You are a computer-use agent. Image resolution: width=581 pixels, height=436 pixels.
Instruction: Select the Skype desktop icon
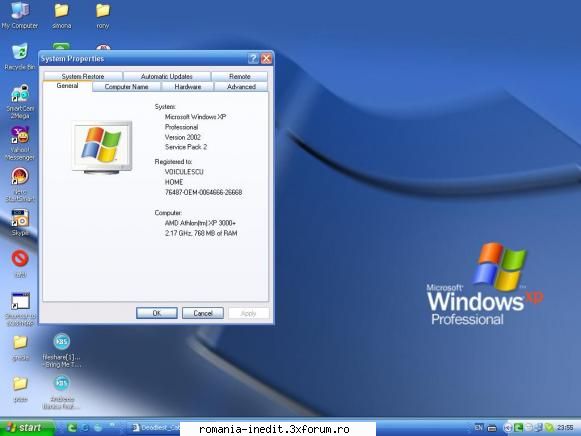pos(20,222)
